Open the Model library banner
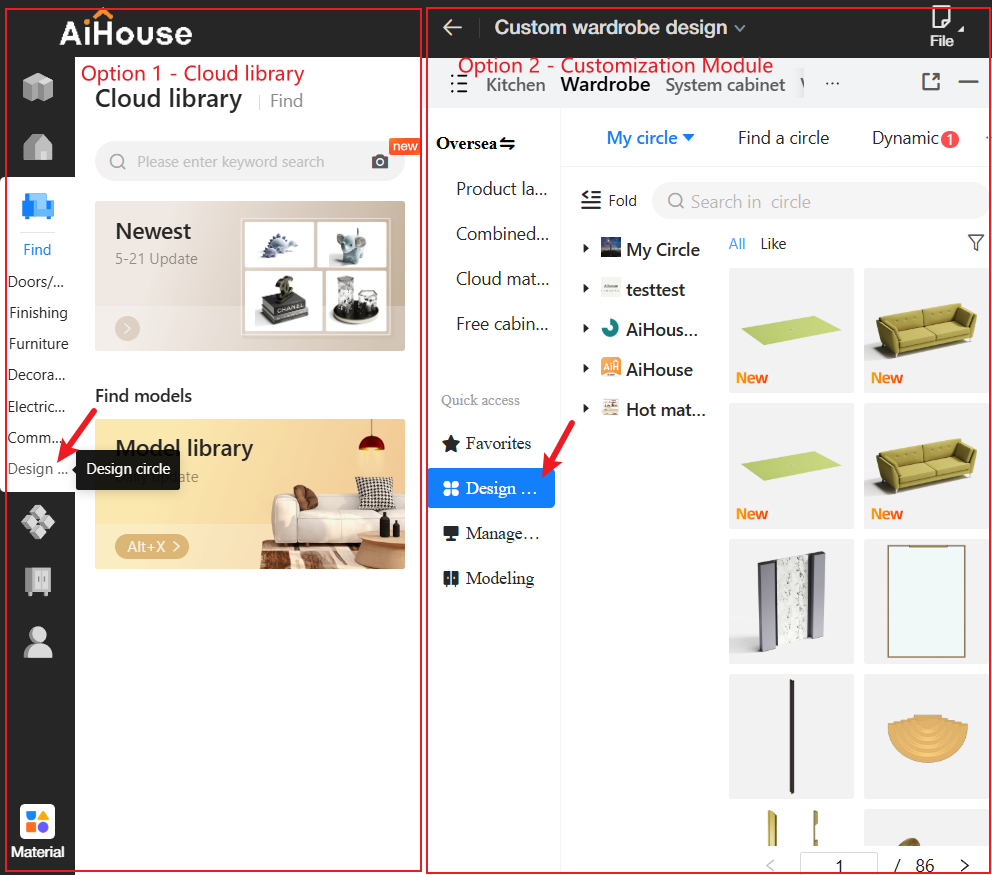The width and height of the screenshot is (992, 875). pos(250,493)
